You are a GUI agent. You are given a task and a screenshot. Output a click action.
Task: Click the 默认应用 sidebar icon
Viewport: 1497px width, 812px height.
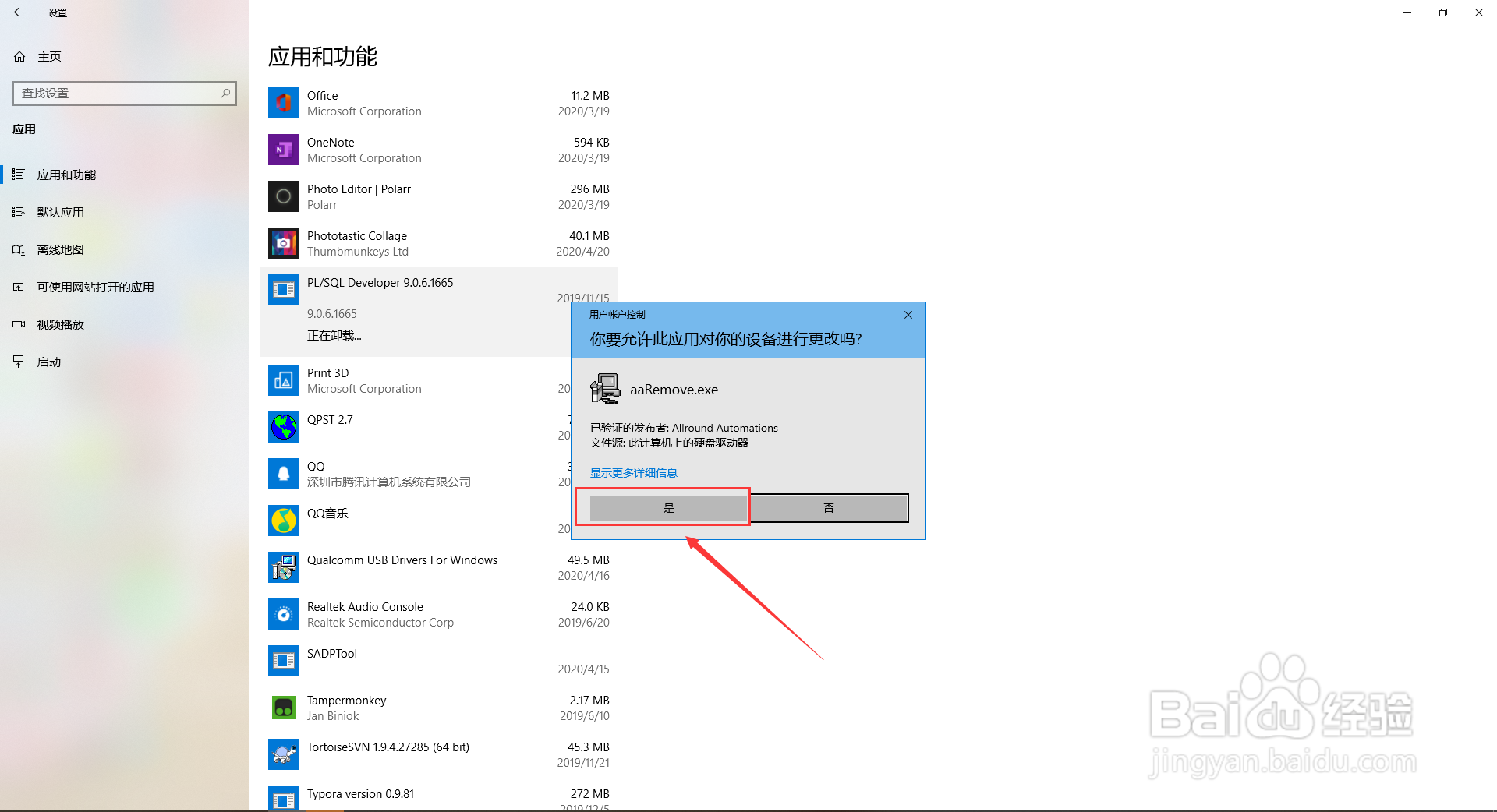point(19,212)
